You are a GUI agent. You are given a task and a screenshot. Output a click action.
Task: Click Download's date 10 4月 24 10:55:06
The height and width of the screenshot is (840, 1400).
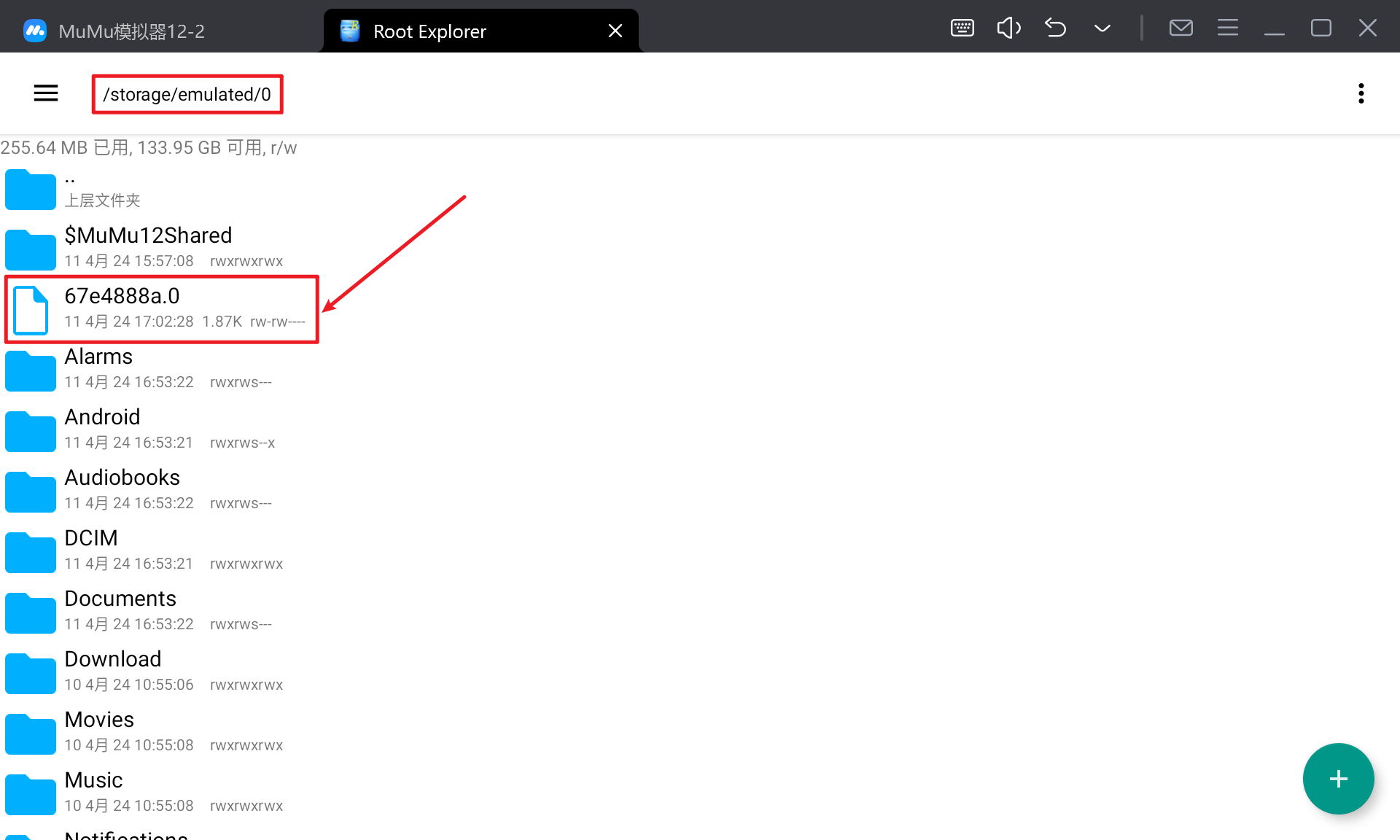coord(129,685)
